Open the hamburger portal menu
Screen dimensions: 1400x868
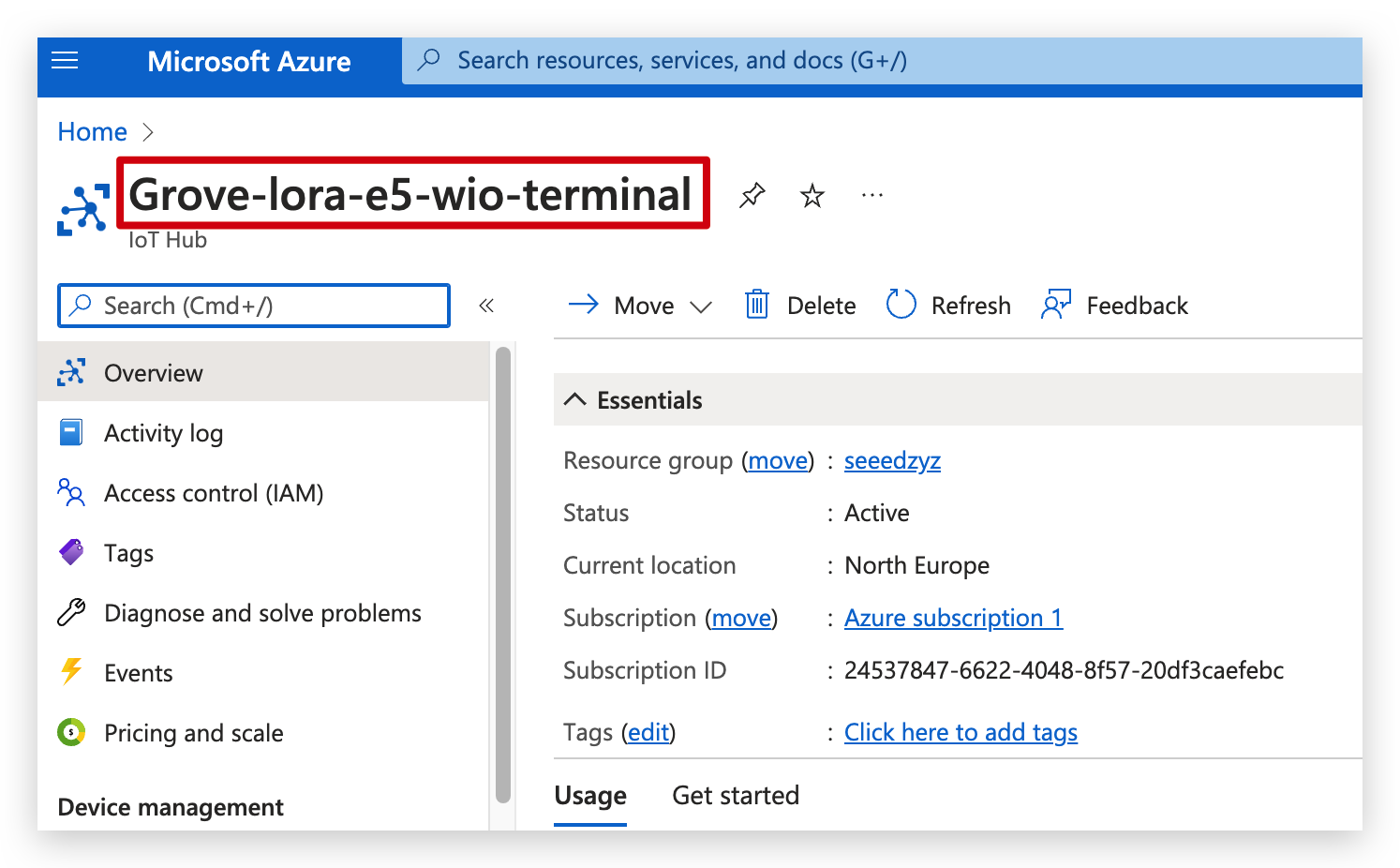coord(65,61)
